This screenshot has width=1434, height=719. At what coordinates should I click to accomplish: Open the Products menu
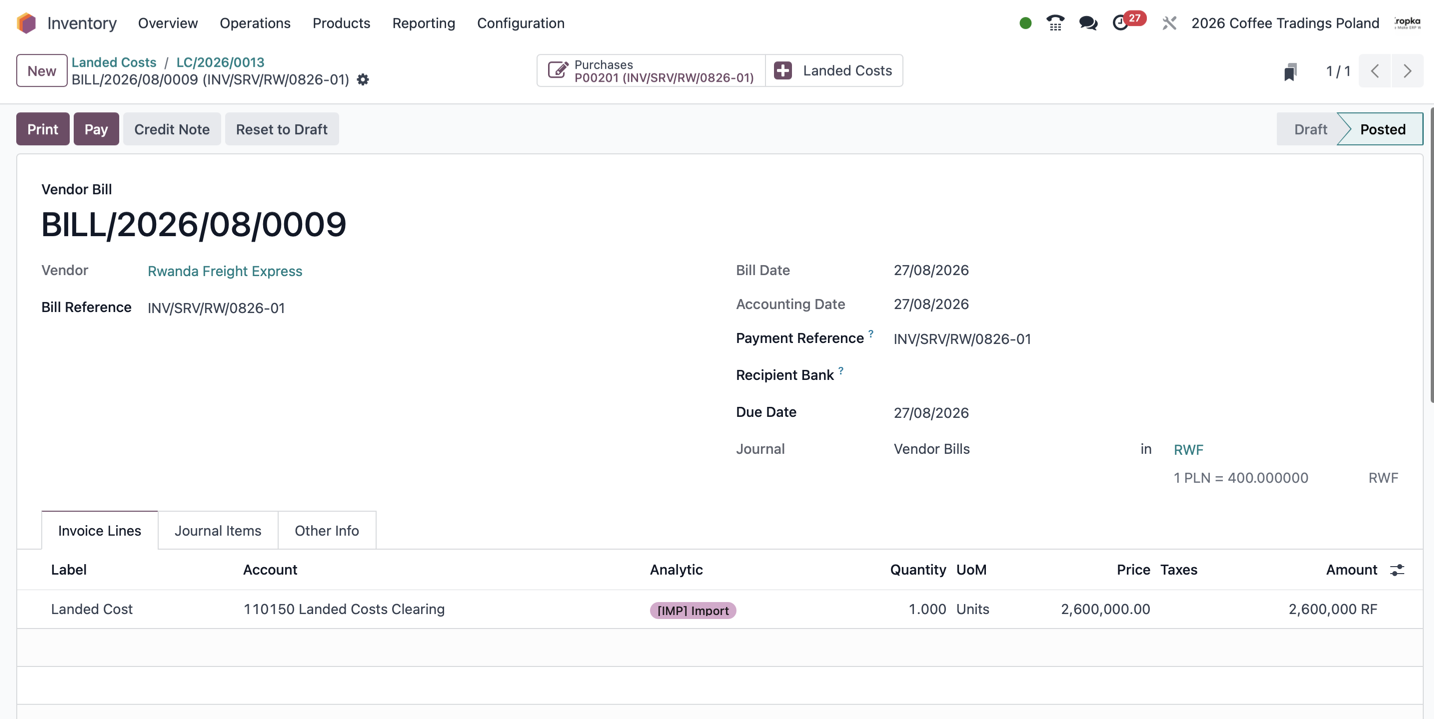tap(341, 23)
